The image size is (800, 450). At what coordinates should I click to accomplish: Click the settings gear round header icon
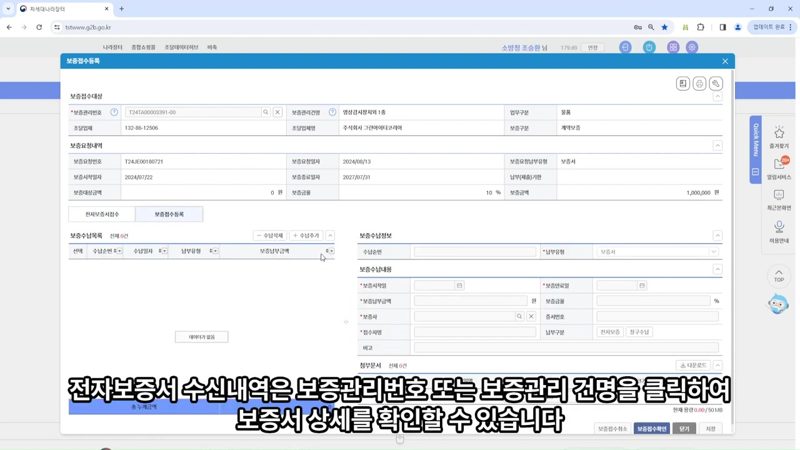point(692,47)
